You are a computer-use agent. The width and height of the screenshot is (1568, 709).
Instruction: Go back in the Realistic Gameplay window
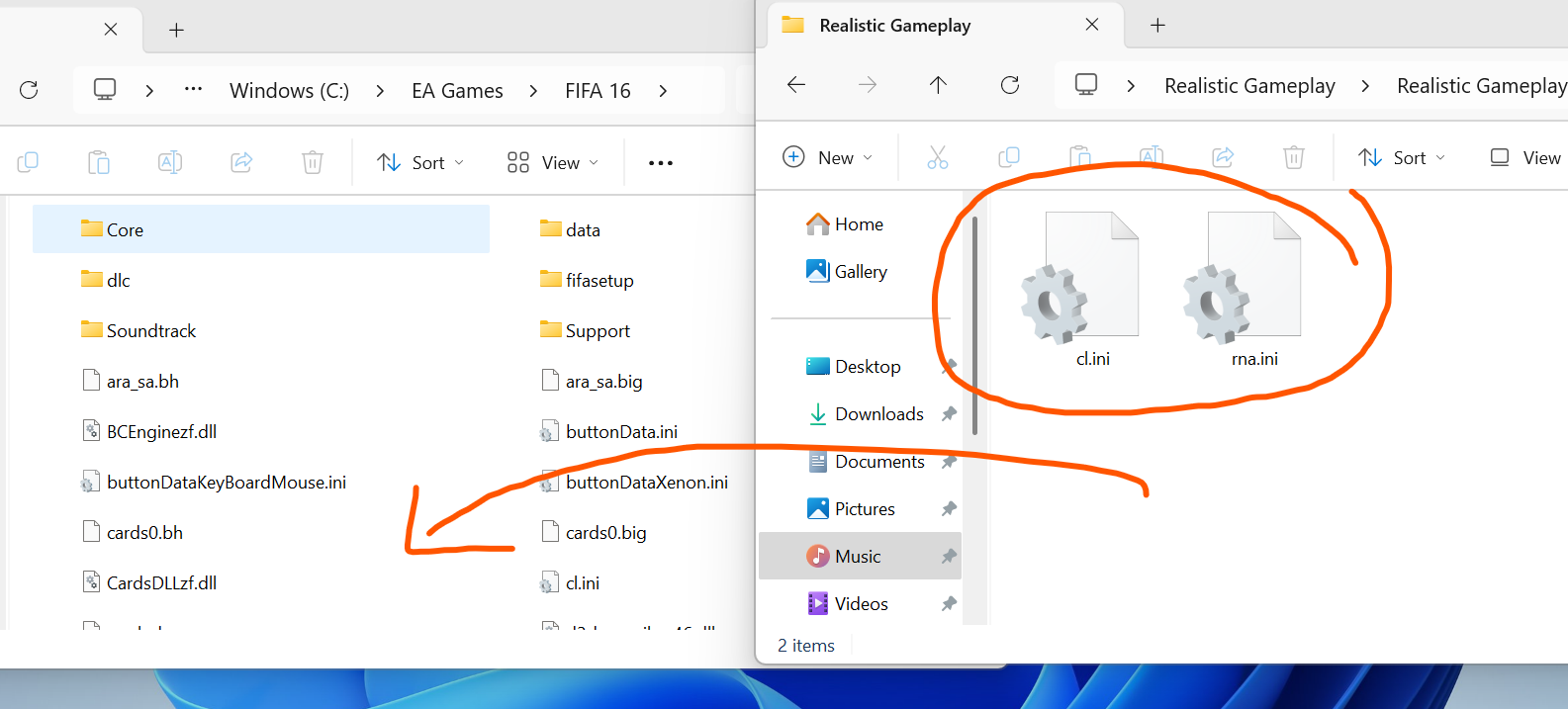coord(796,85)
